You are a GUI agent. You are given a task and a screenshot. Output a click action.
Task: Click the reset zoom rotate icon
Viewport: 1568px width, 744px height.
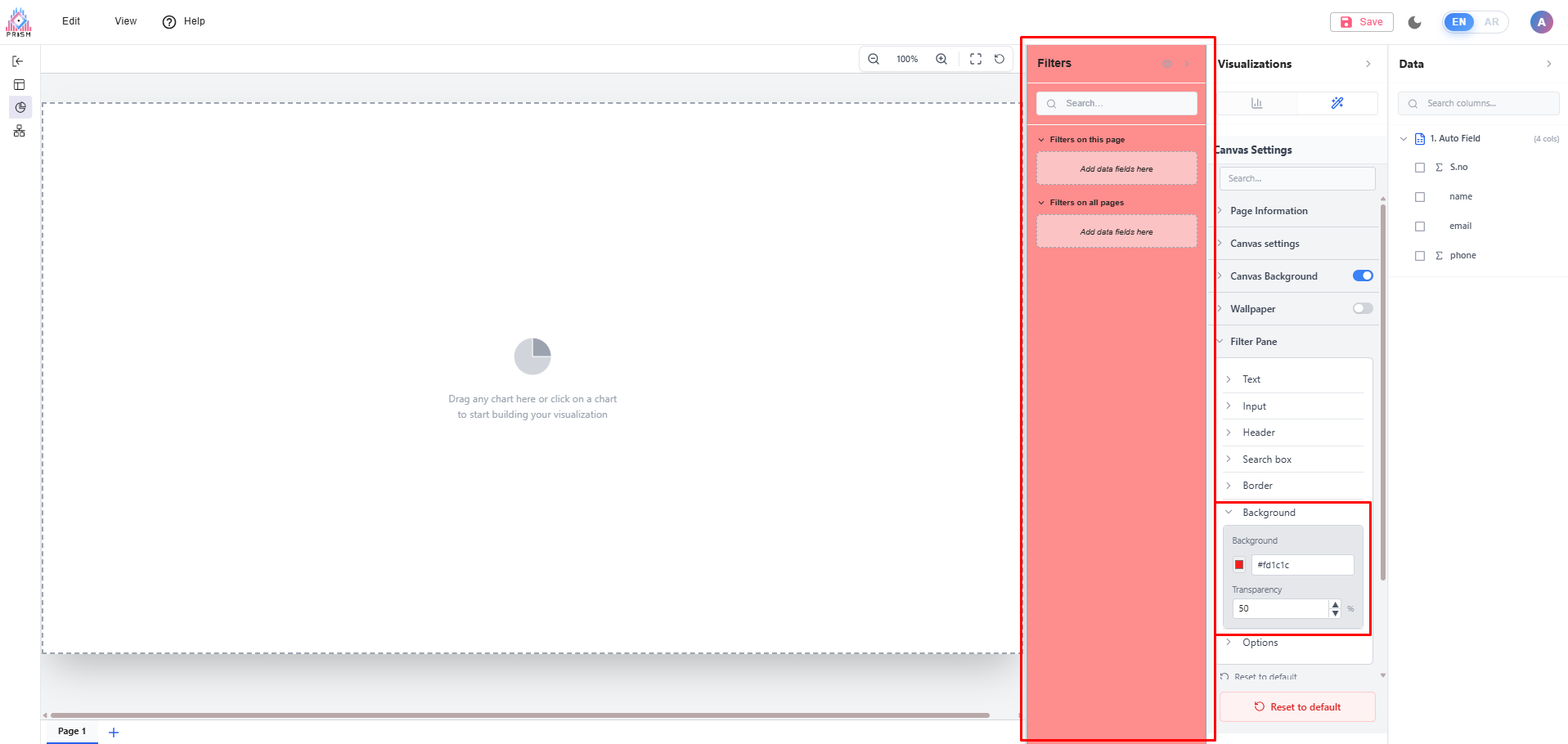(1000, 59)
